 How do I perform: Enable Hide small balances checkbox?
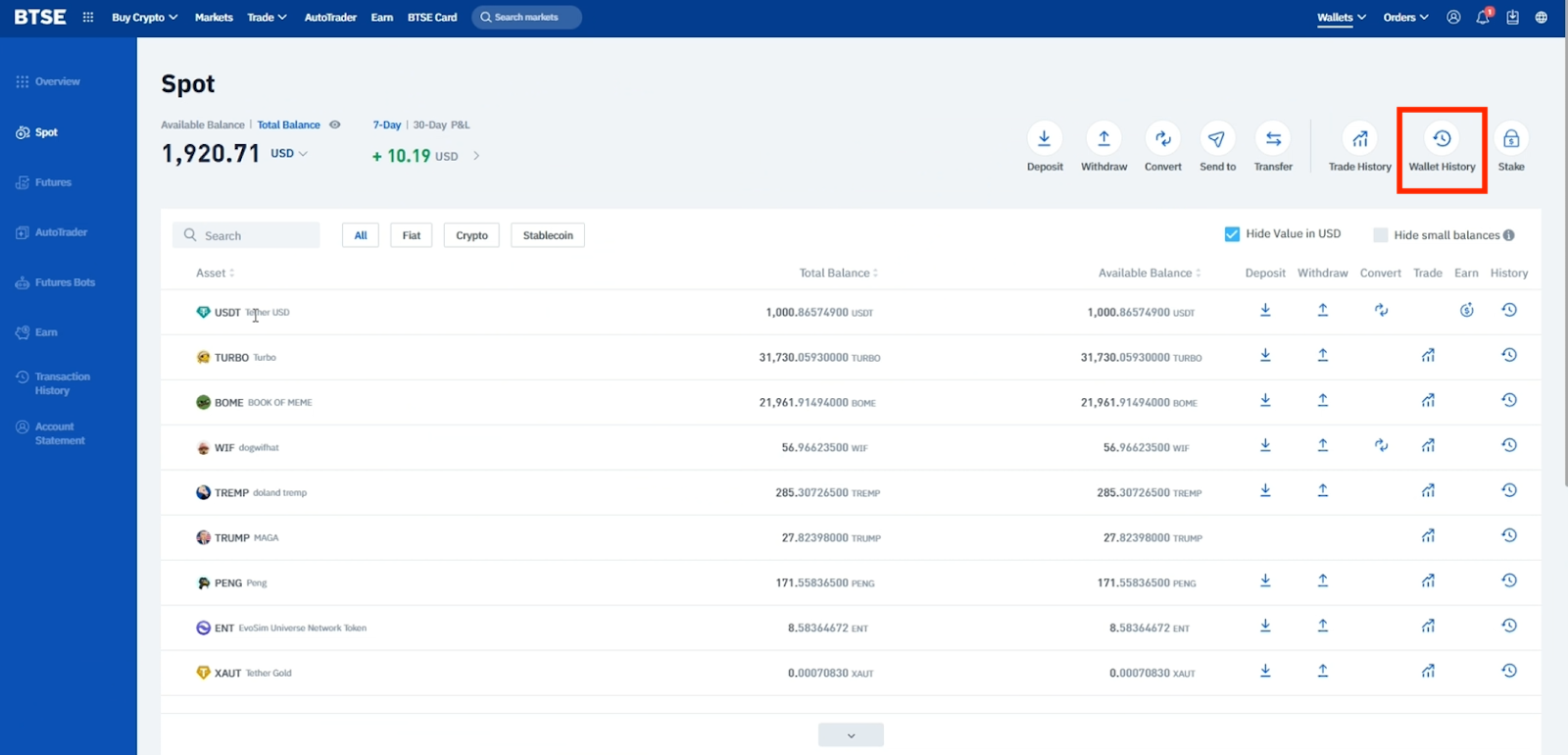coord(1381,235)
